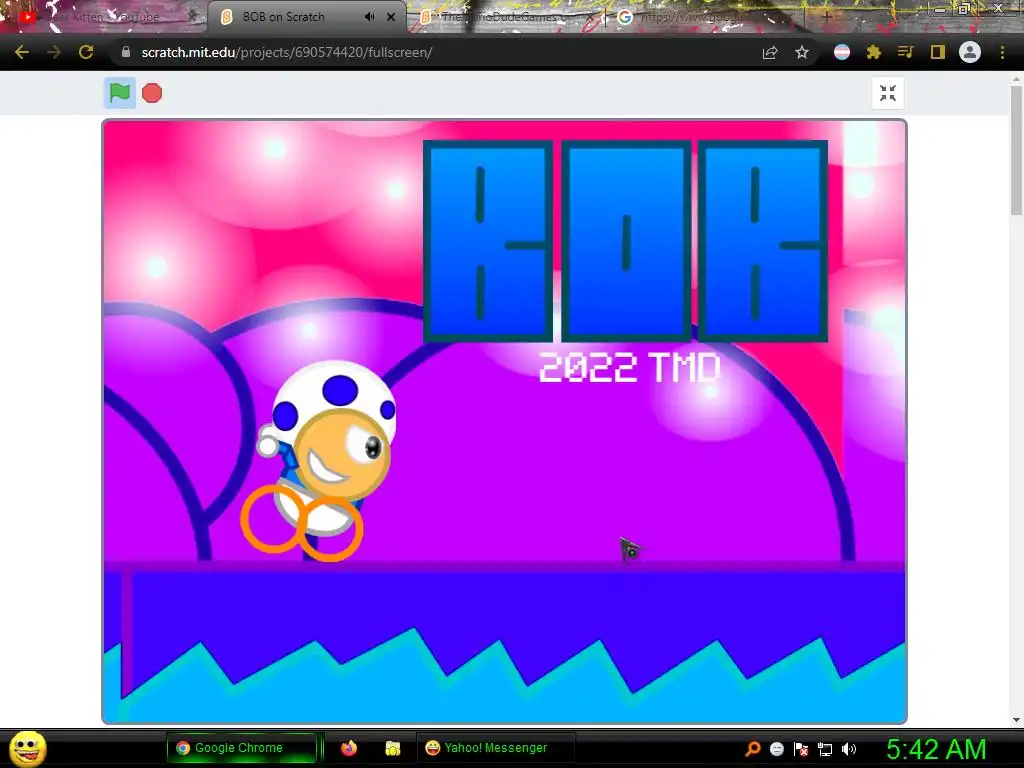Stop the project with red stop sign

(152, 93)
